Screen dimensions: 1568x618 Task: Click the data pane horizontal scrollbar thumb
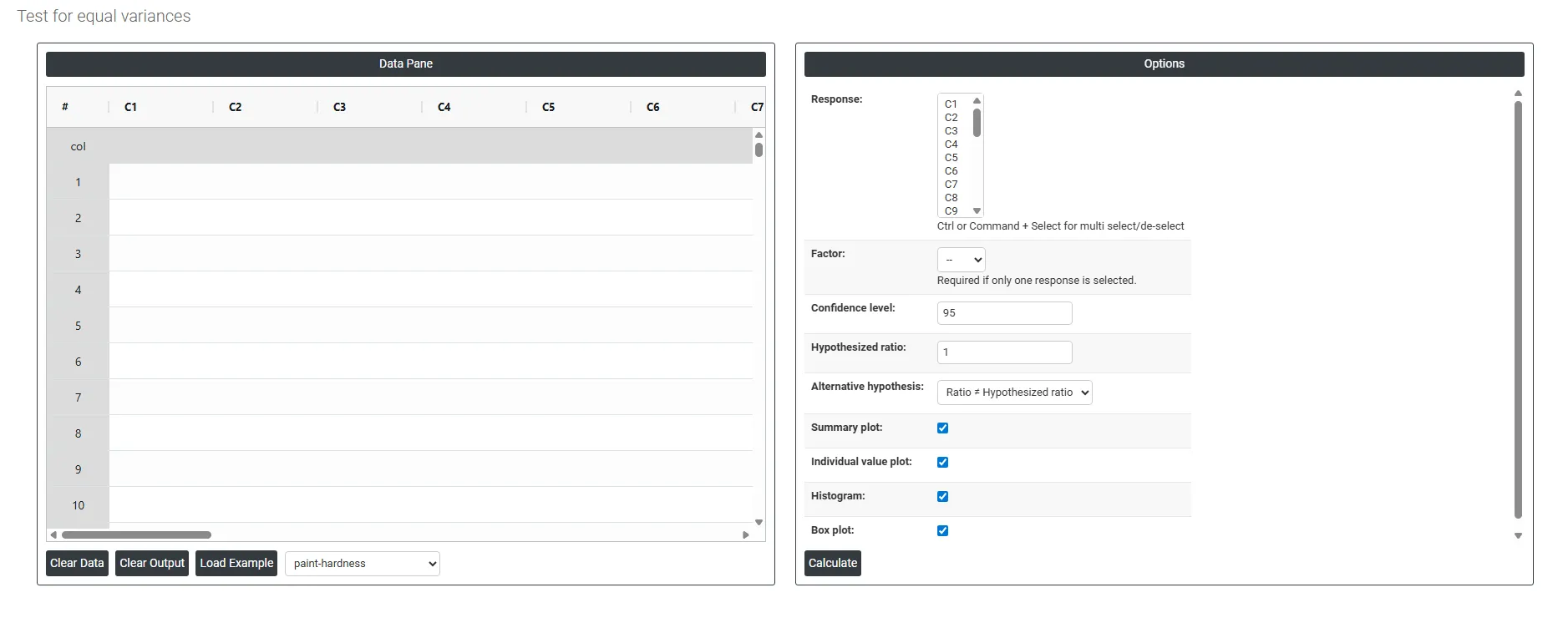point(136,534)
